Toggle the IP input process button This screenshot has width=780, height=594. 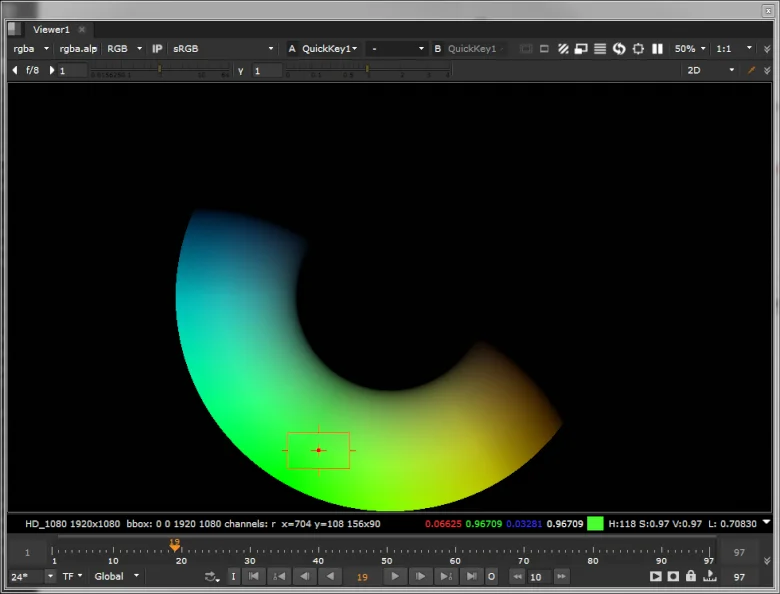tap(157, 49)
